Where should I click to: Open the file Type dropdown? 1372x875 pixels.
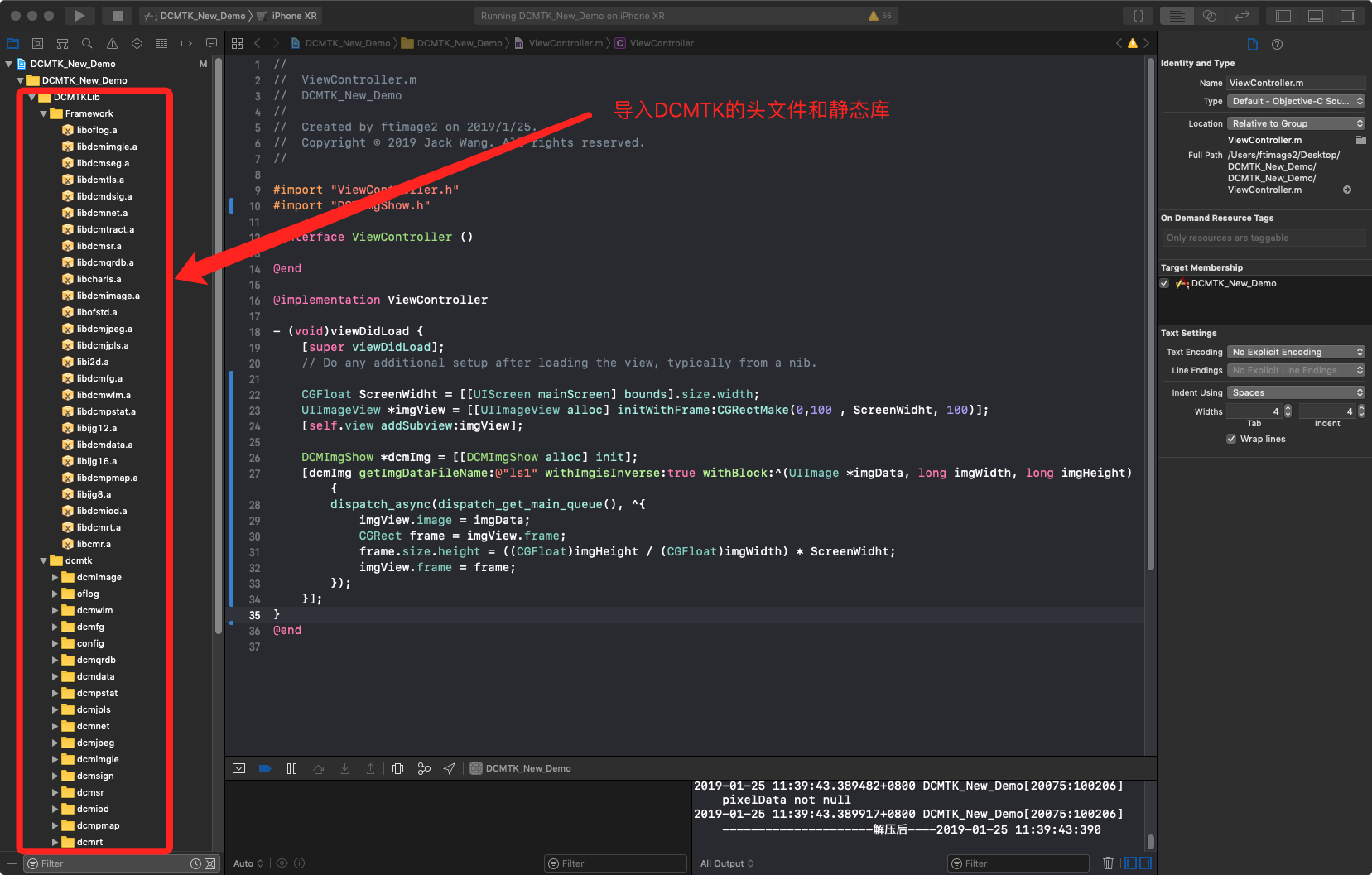(x=1296, y=101)
